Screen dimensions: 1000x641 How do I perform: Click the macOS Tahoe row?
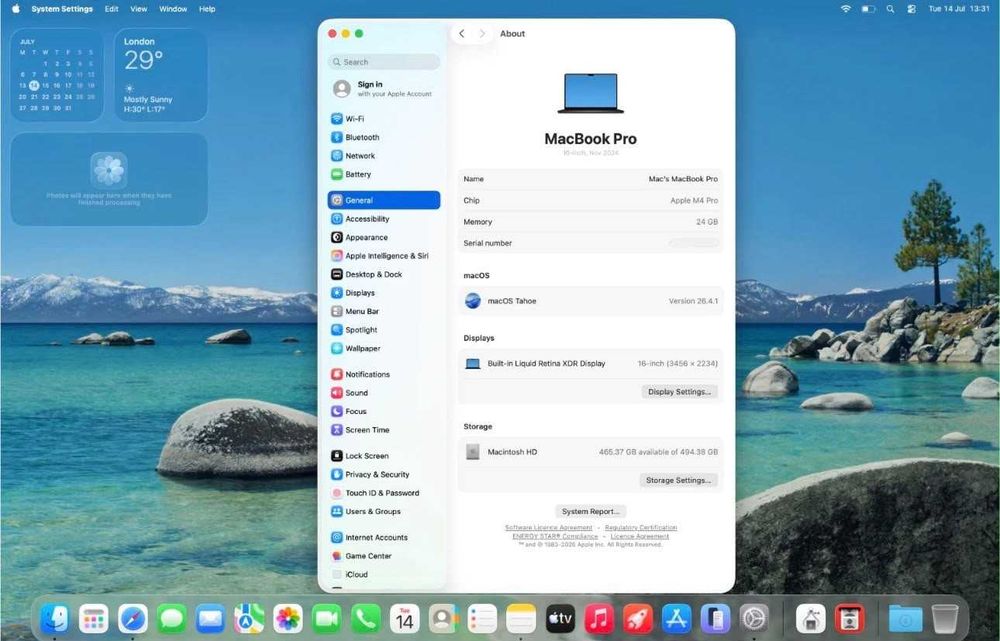591,301
